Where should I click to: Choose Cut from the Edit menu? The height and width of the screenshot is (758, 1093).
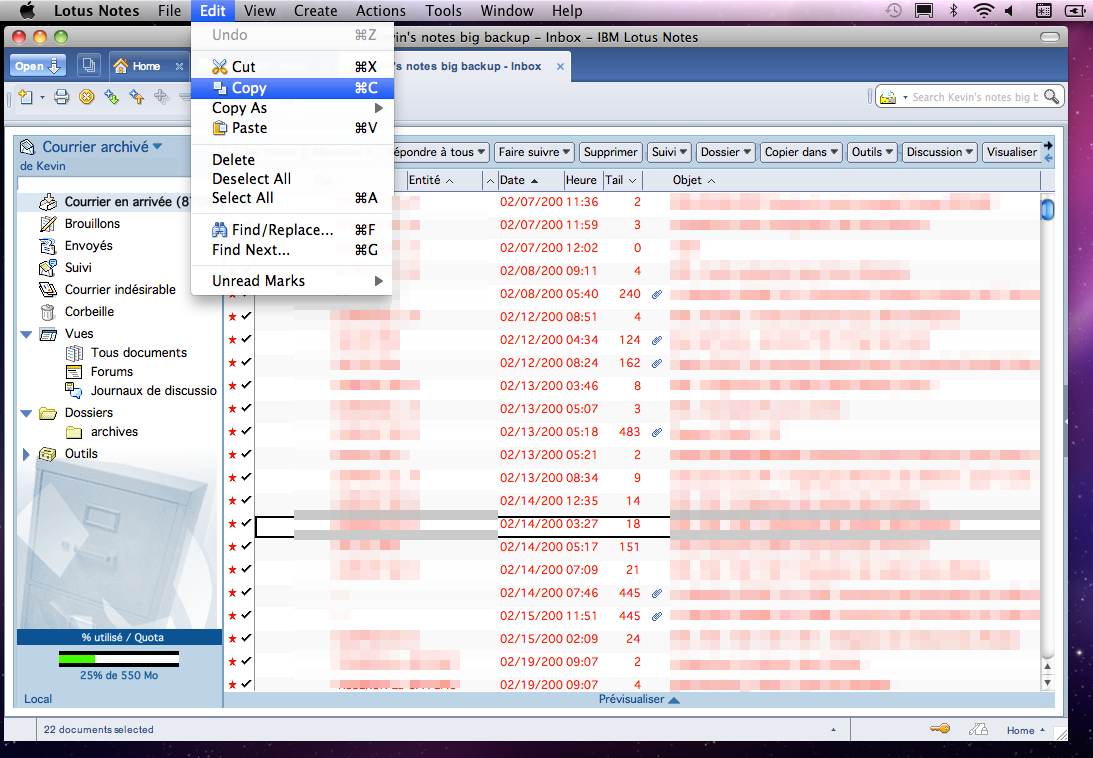pos(293,67)
